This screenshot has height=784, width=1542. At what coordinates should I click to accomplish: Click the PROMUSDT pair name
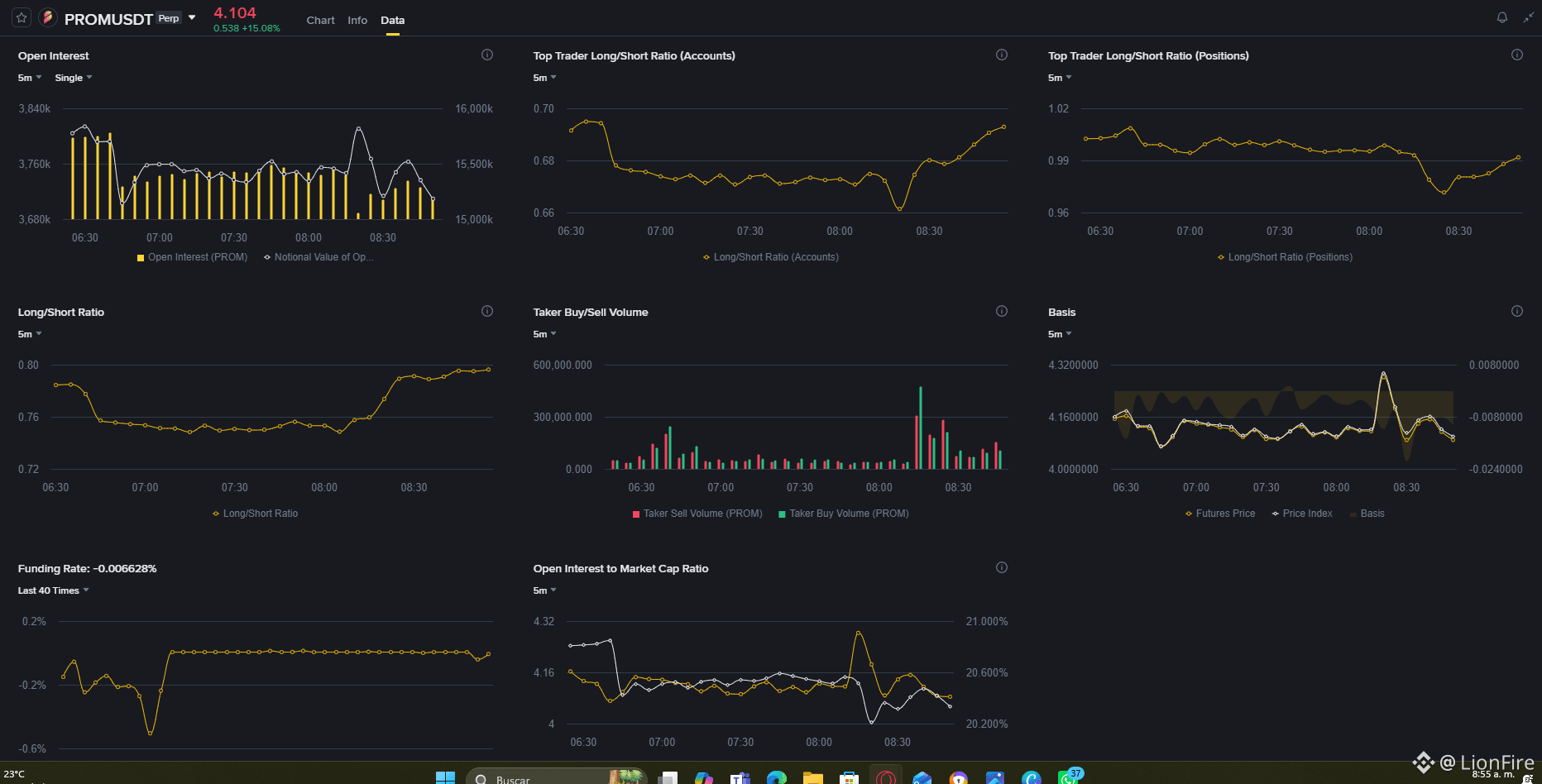(x=108, y=19)
